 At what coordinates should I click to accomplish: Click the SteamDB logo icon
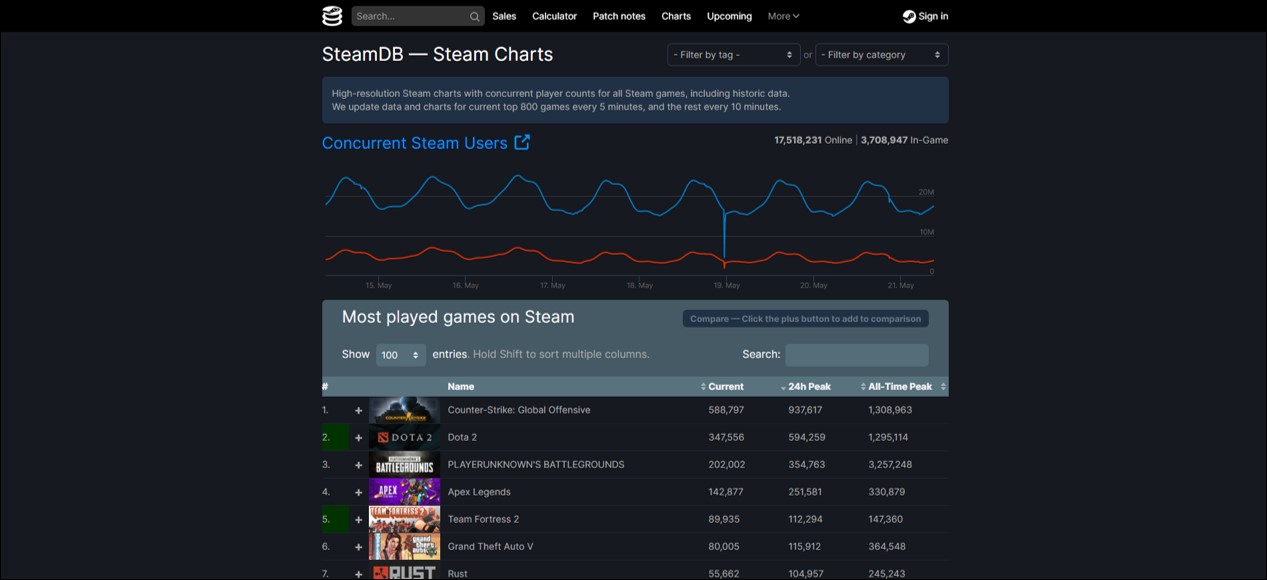332,16
